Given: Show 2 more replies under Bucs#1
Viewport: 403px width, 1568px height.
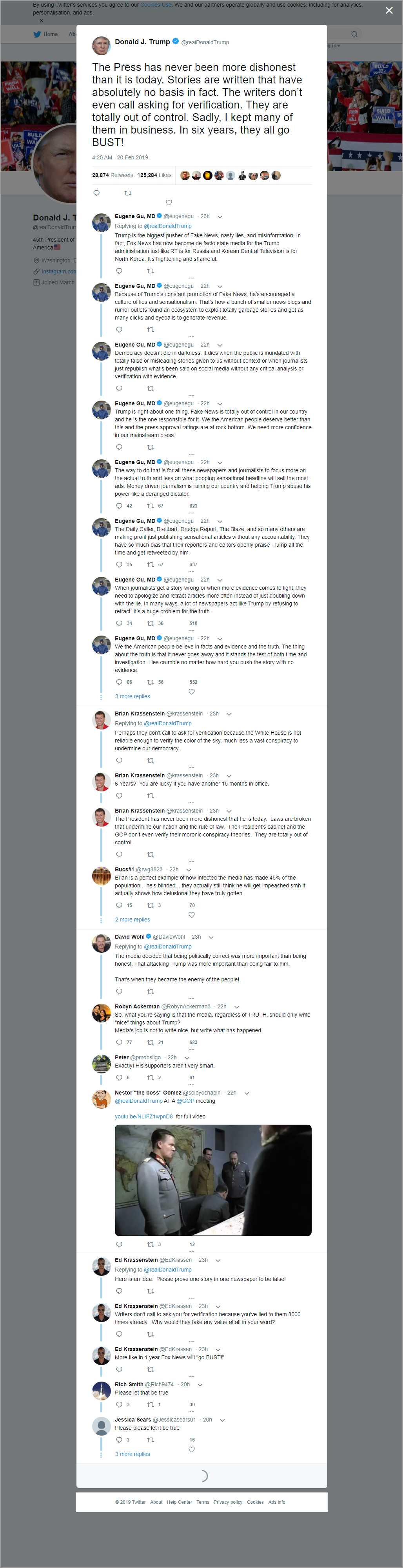Looking at the screenshot, I should click(132, 920).
